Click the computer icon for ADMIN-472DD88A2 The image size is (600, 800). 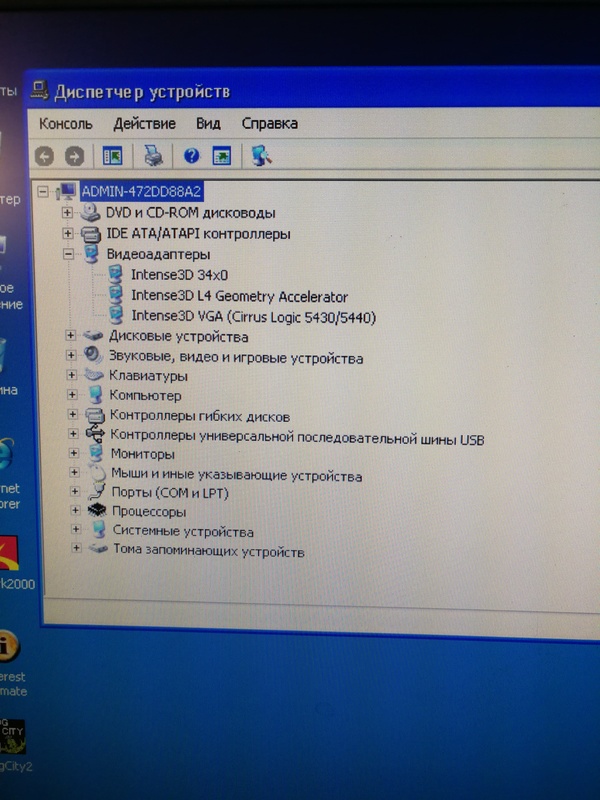(x=66, y=192)
